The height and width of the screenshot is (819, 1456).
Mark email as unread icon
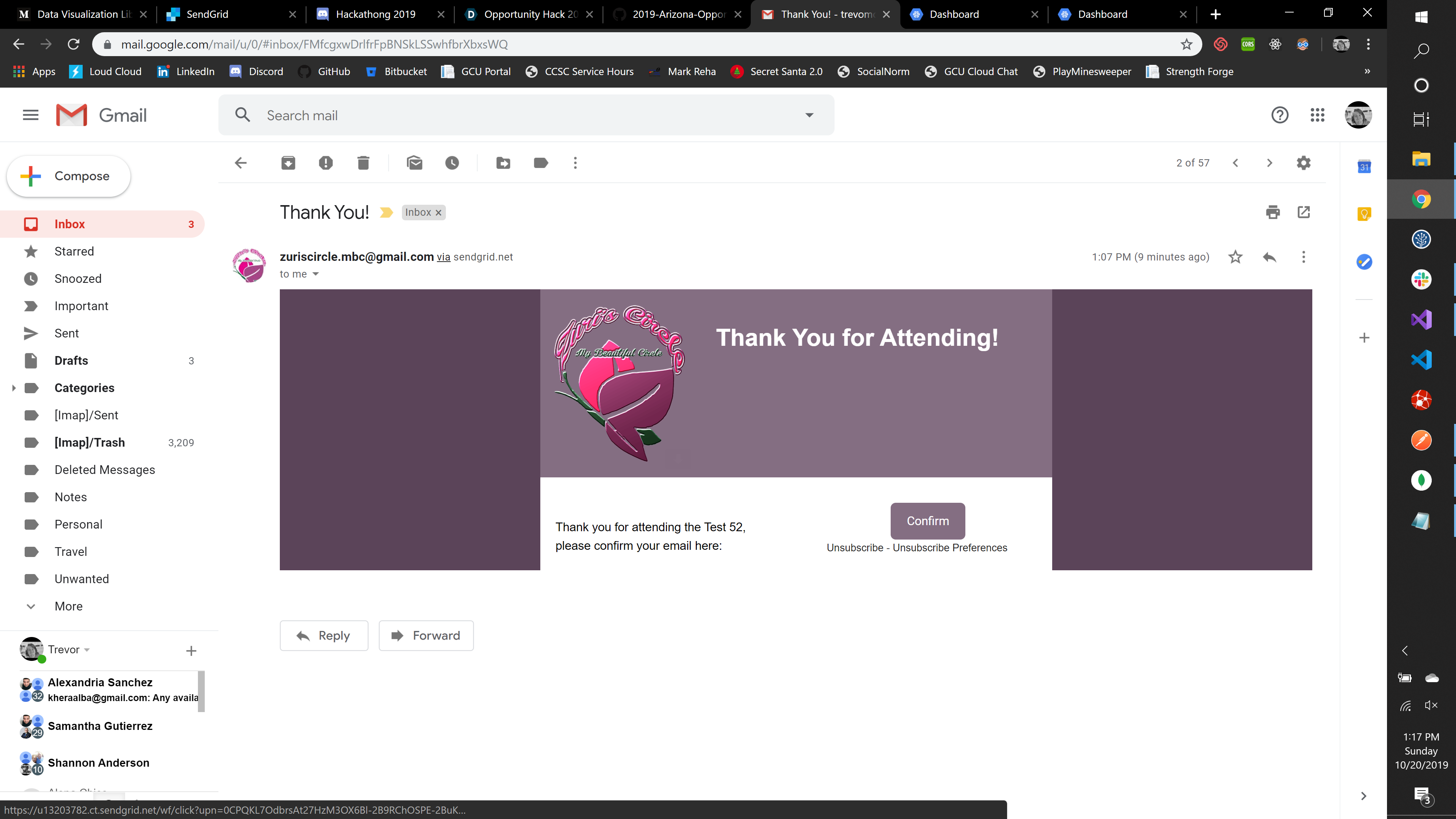pos(414,163)
